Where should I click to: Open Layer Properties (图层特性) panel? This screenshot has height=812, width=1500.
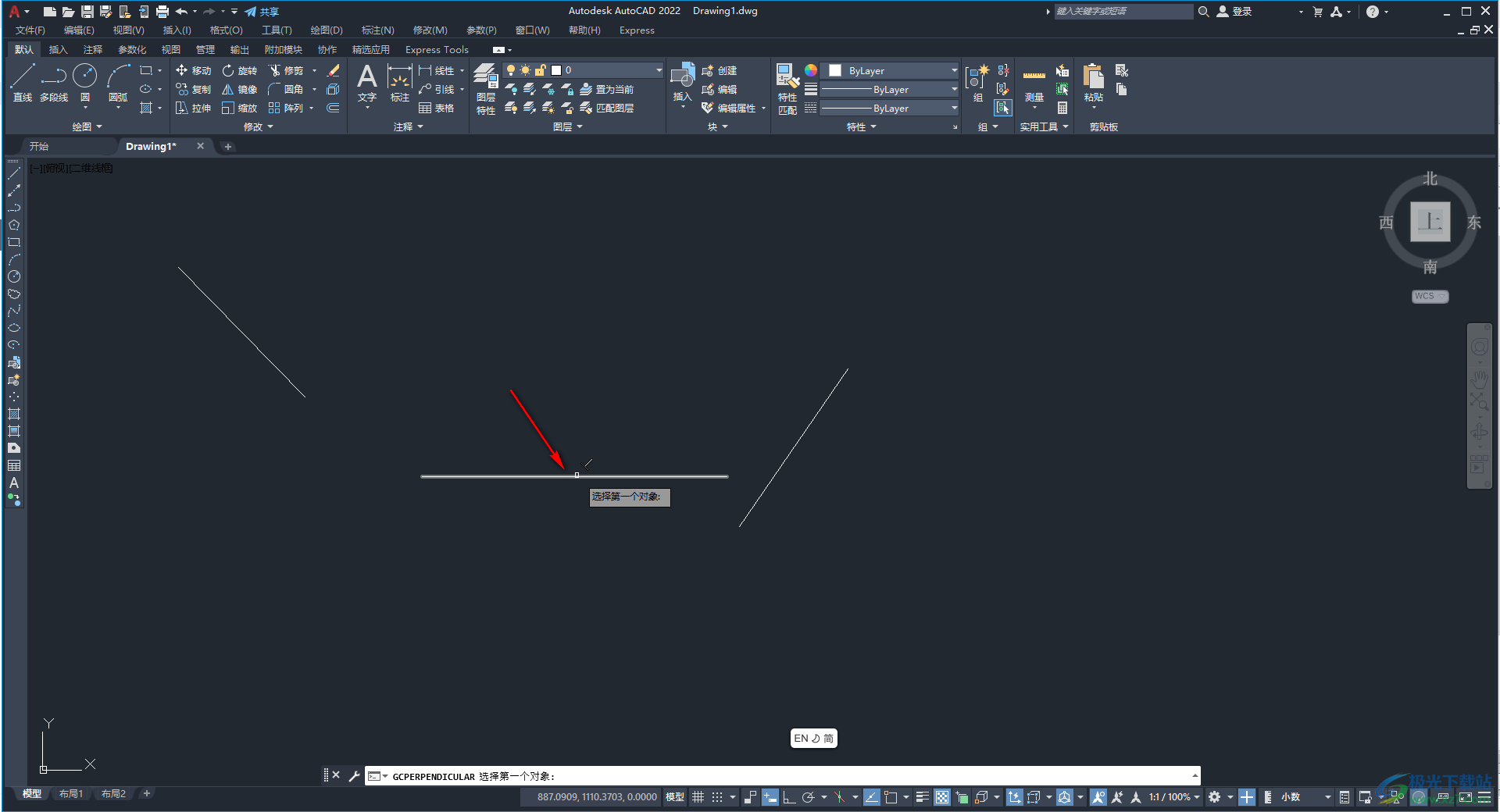pyautogui.click(x=485, y=89)
